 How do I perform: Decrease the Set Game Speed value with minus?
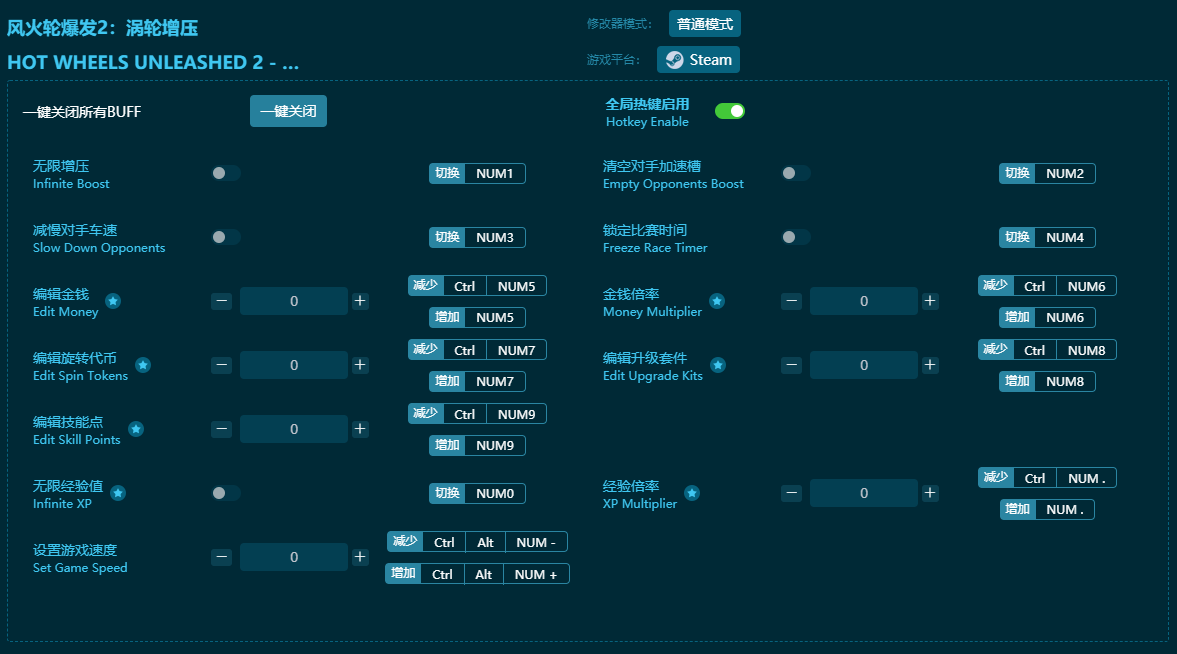tap(222, 557)
